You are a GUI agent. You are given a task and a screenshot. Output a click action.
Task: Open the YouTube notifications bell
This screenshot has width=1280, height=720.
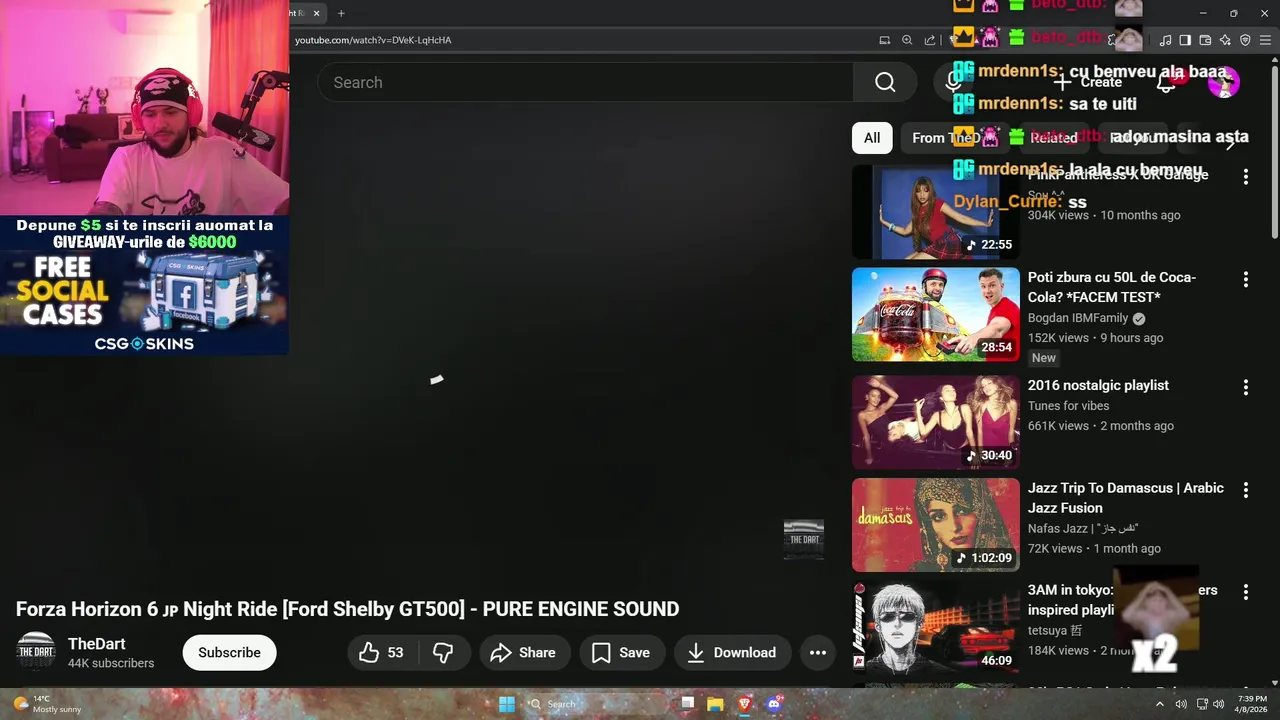point(1166,82)
